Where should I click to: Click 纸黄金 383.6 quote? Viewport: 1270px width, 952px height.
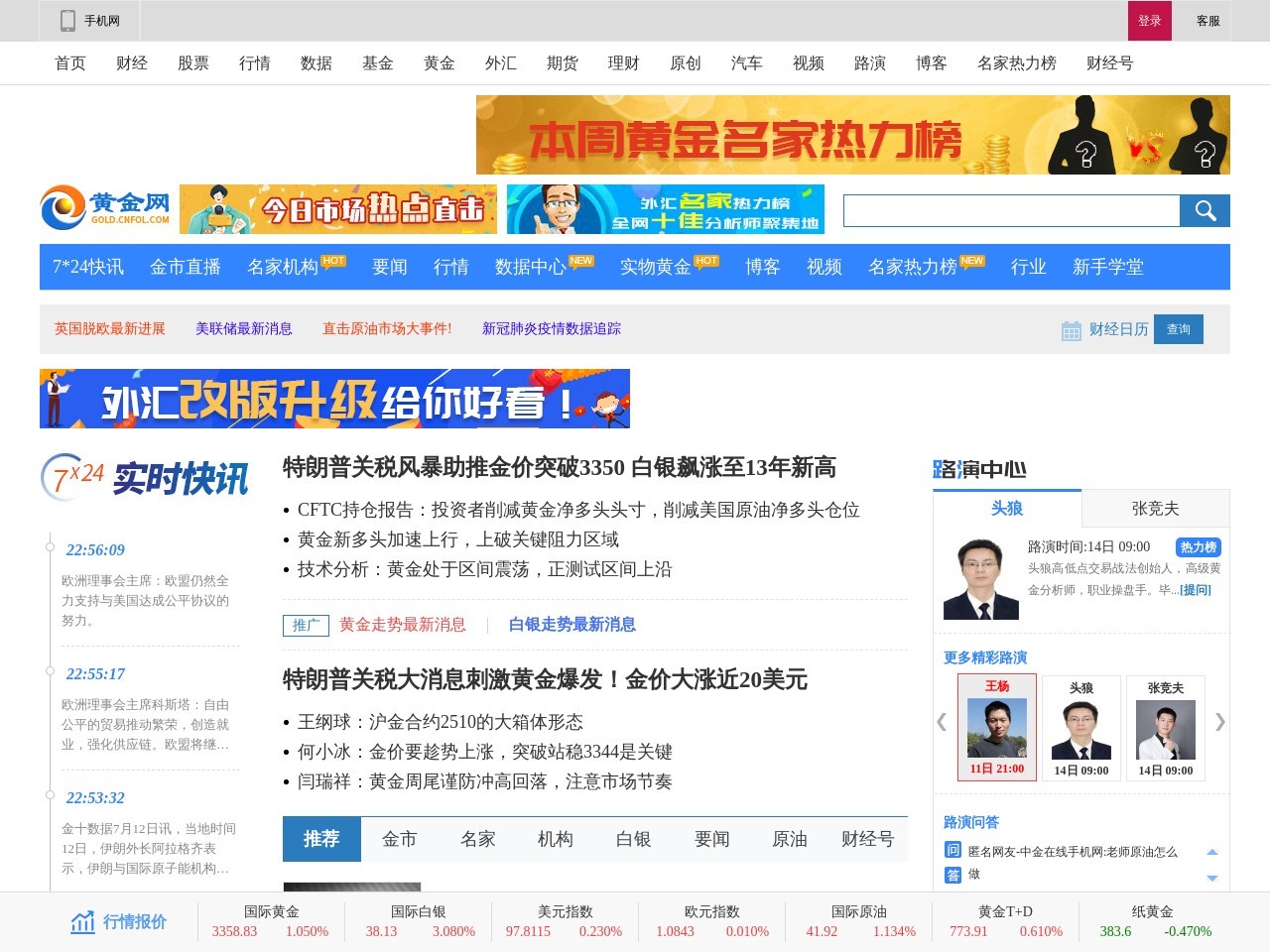coord(1155,921)
